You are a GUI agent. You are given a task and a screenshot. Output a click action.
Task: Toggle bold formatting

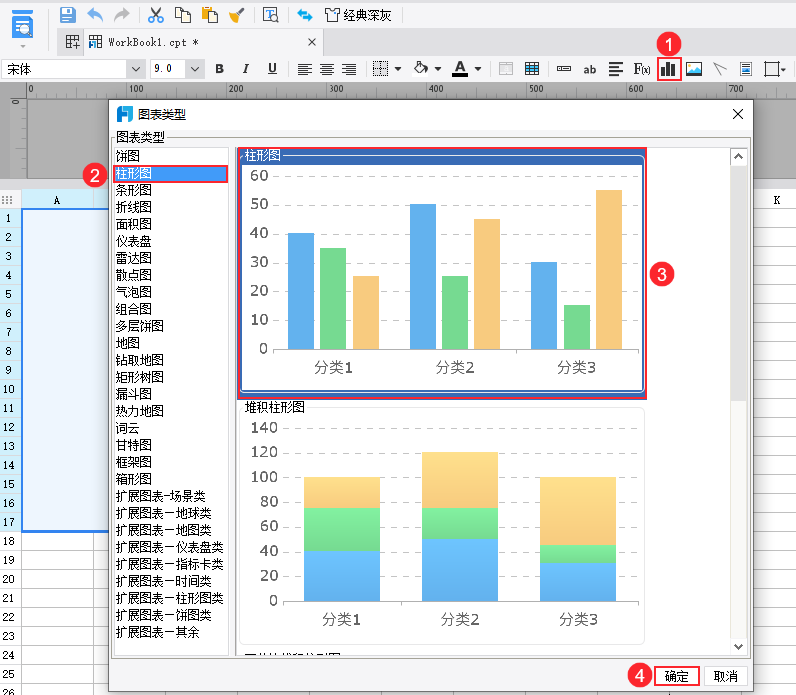pos(219,69)
